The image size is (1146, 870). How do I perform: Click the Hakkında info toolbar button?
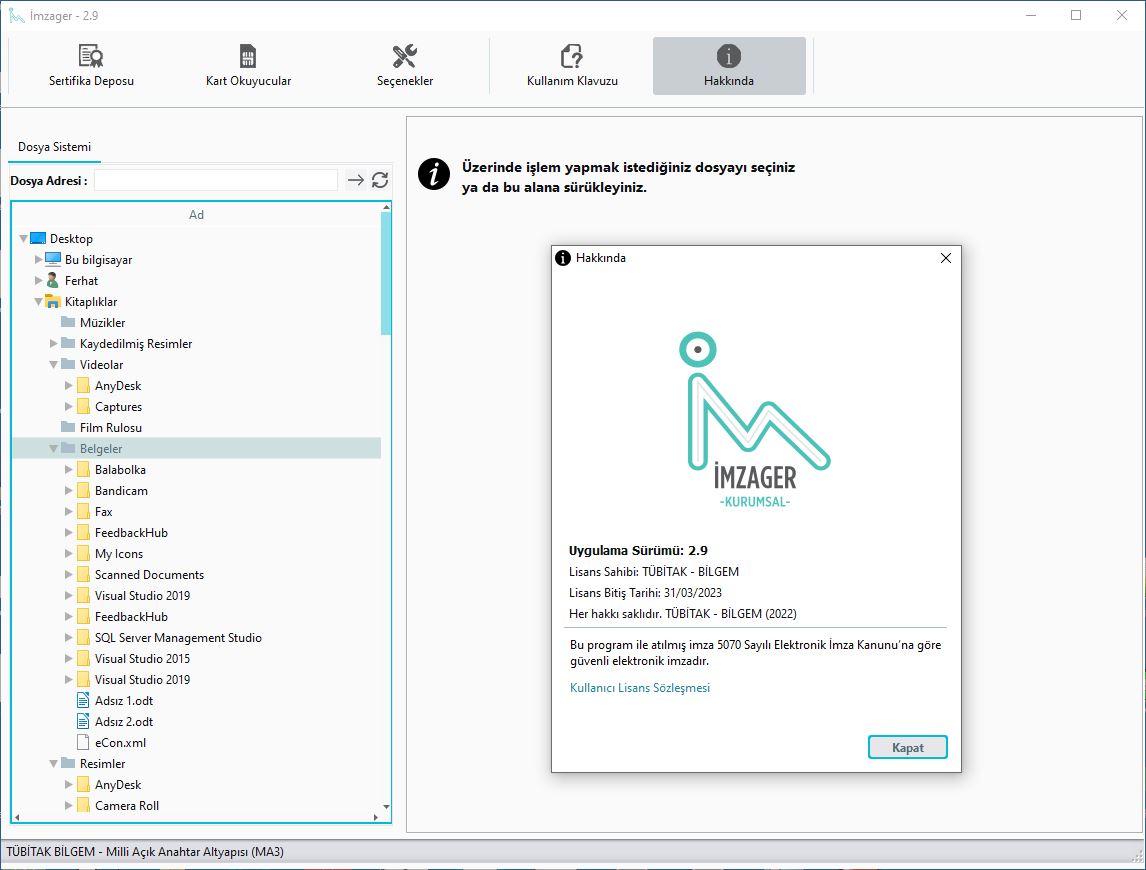729,66
